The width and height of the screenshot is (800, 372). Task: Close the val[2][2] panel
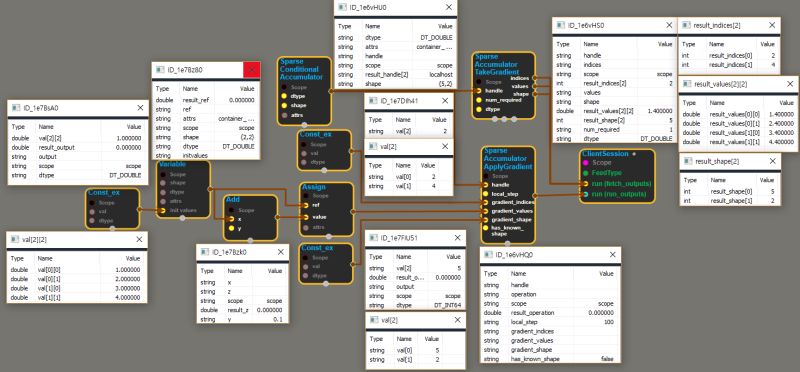(139, 239)
